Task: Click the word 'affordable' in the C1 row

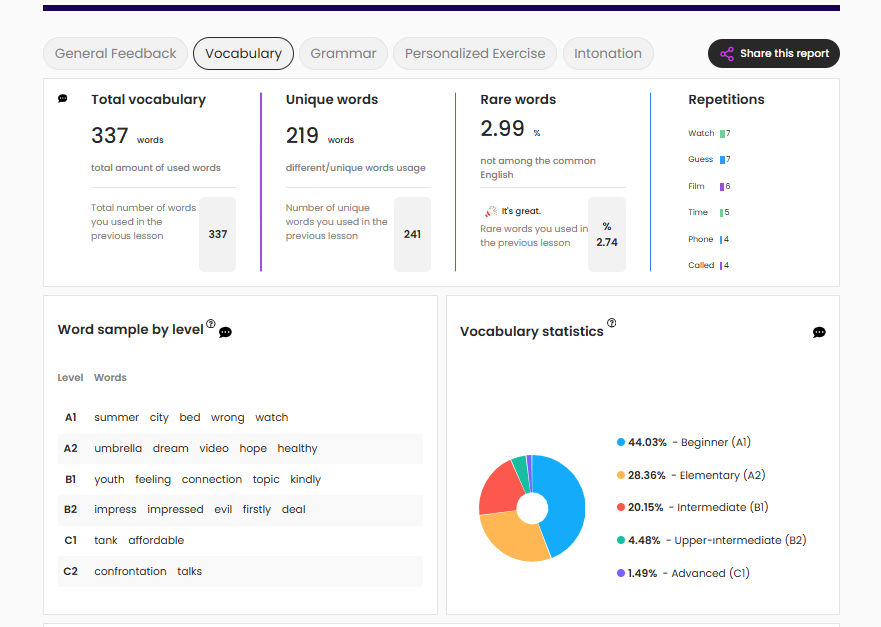Action: point(156,540)
